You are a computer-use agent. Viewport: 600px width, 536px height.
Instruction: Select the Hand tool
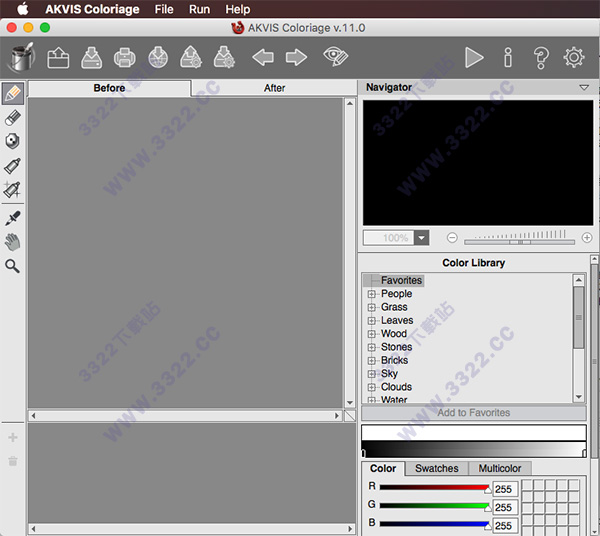[13, 242]
